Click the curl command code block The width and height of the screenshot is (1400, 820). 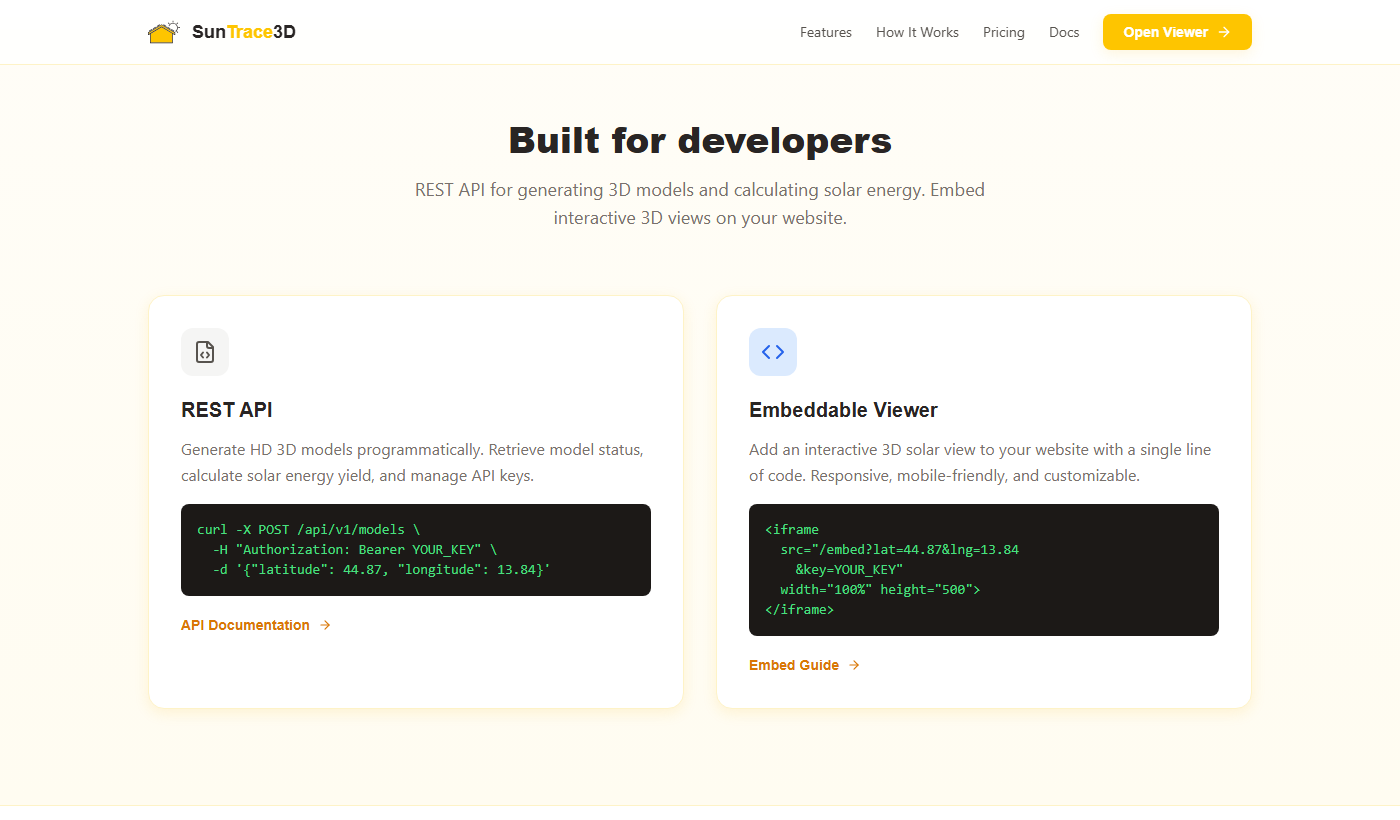click(415, 550)
